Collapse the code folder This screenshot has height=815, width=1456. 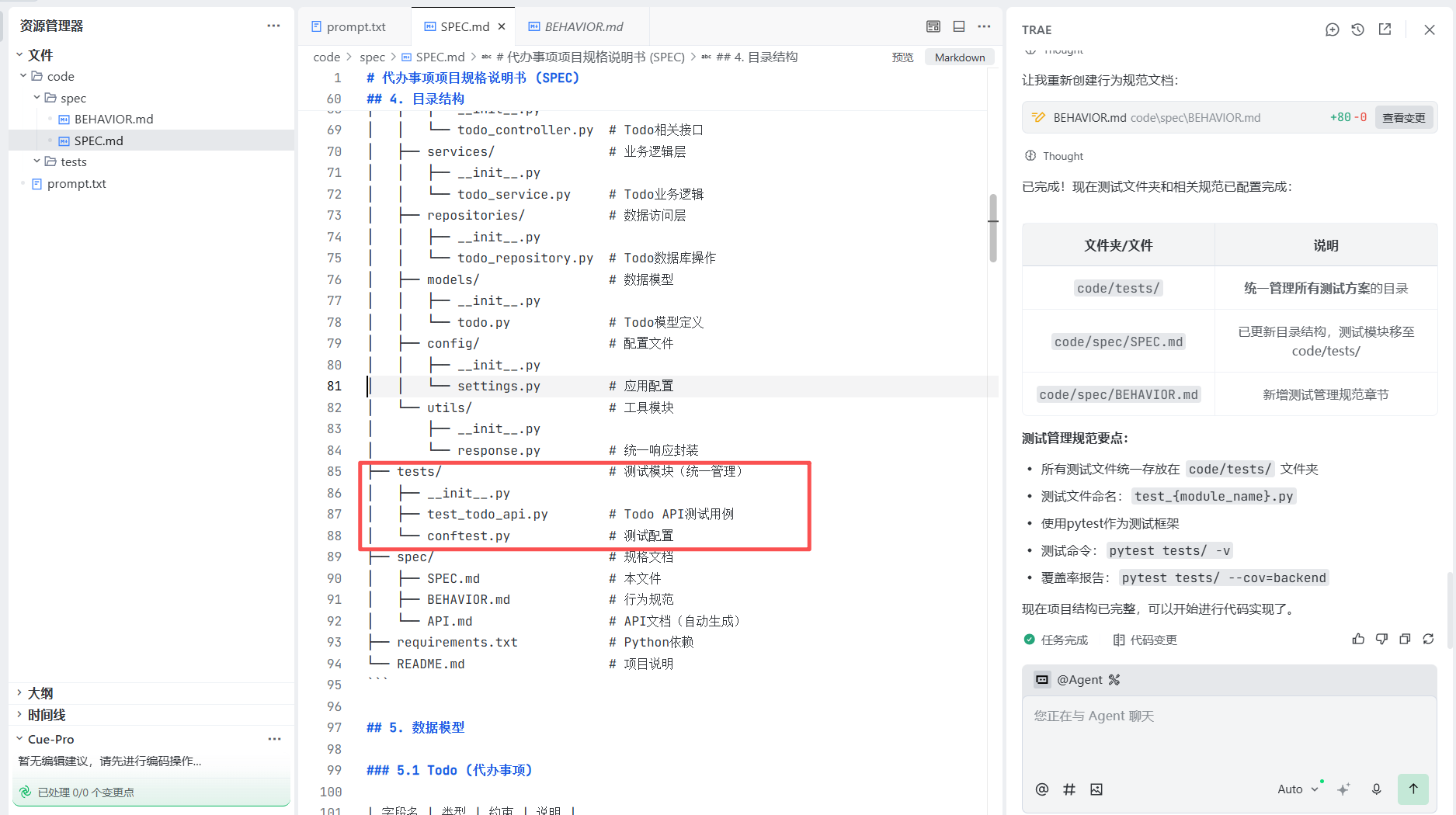coord(23,75)
